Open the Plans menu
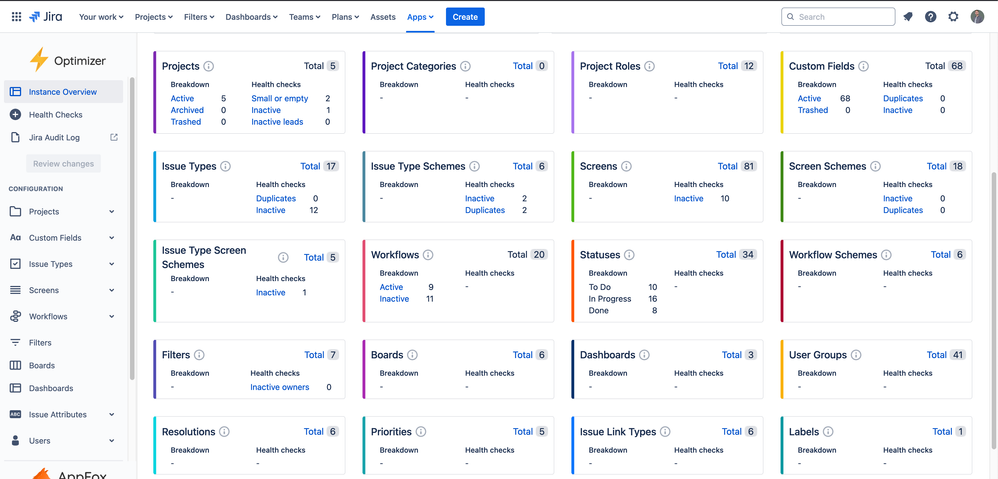The height and width of the screenshot is (479, 998). pos(345,17)
